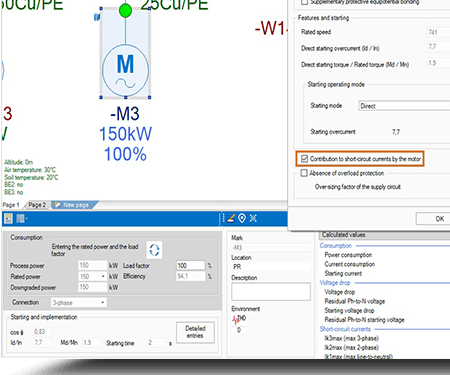Click the cos phi field showing 0,83
The width and height of the screenshot is (450, 375).
click(x=42, y=332)
